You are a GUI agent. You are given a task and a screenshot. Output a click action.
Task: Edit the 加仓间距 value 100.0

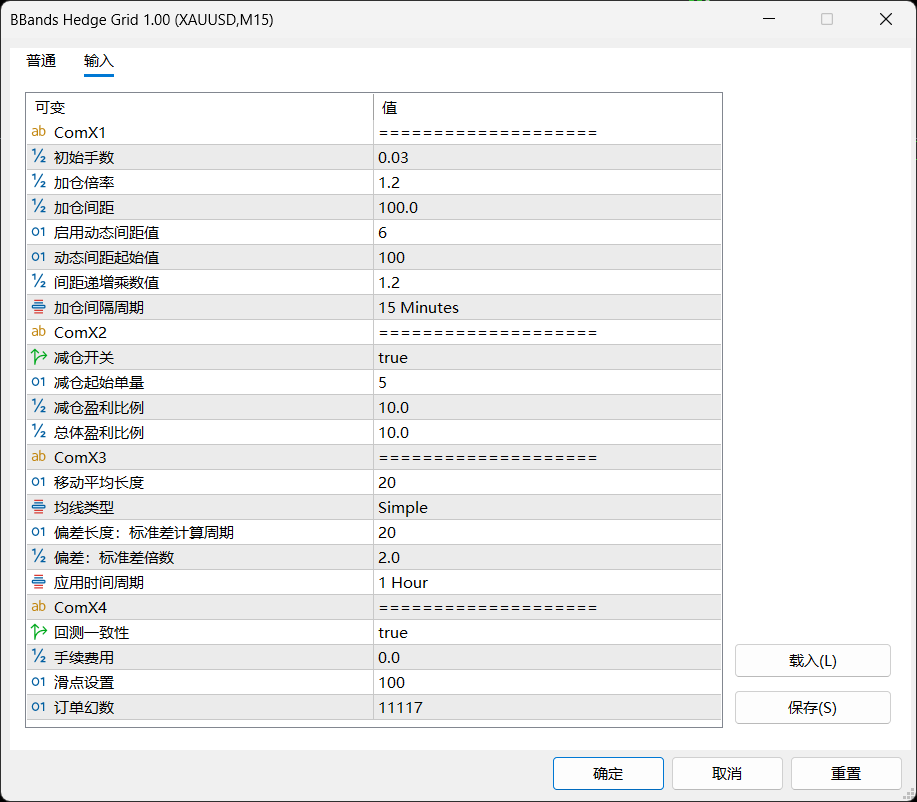tap(547, 207)
